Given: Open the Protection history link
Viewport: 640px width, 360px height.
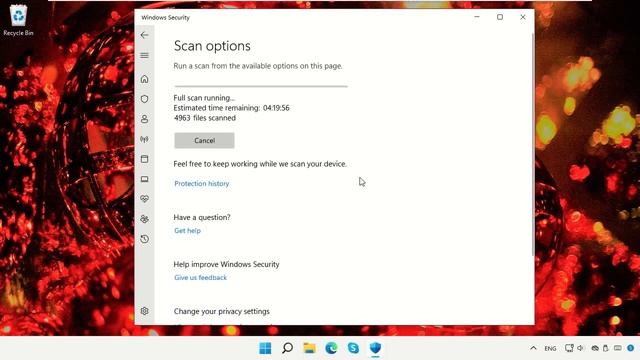Looking at the screenshot, I should coord(202,184).
